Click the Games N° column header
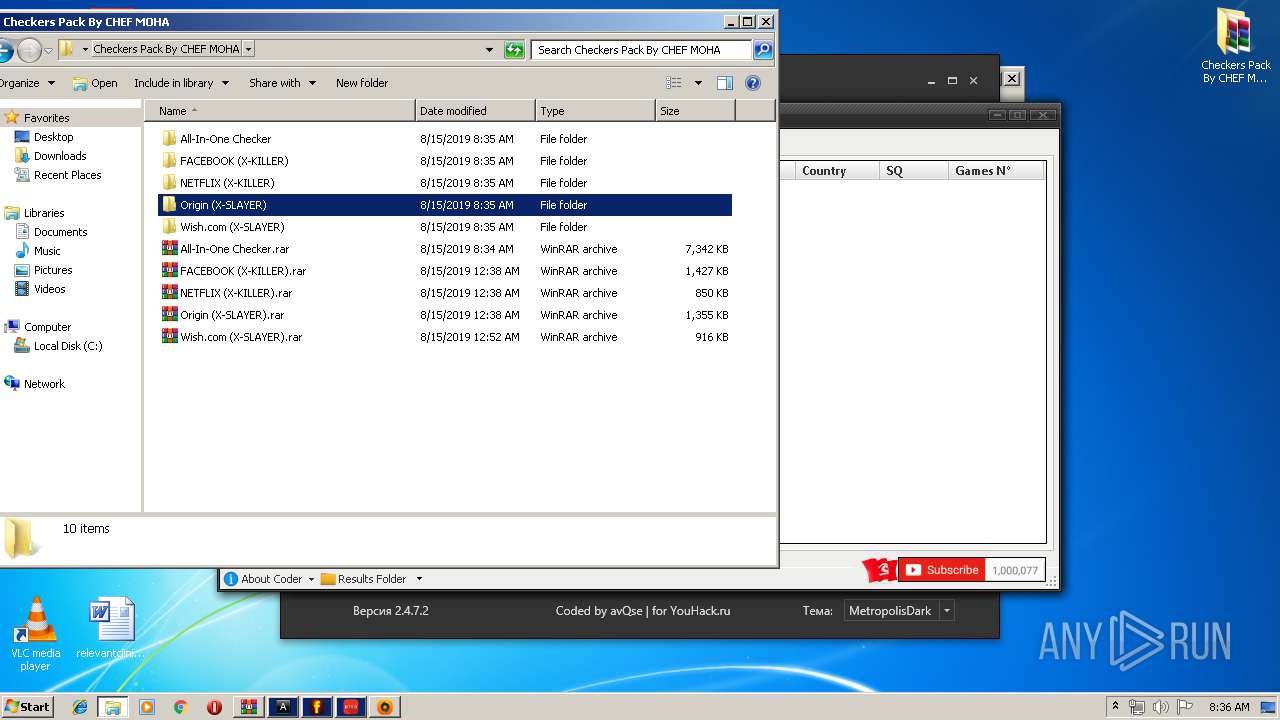 [995, 171]
